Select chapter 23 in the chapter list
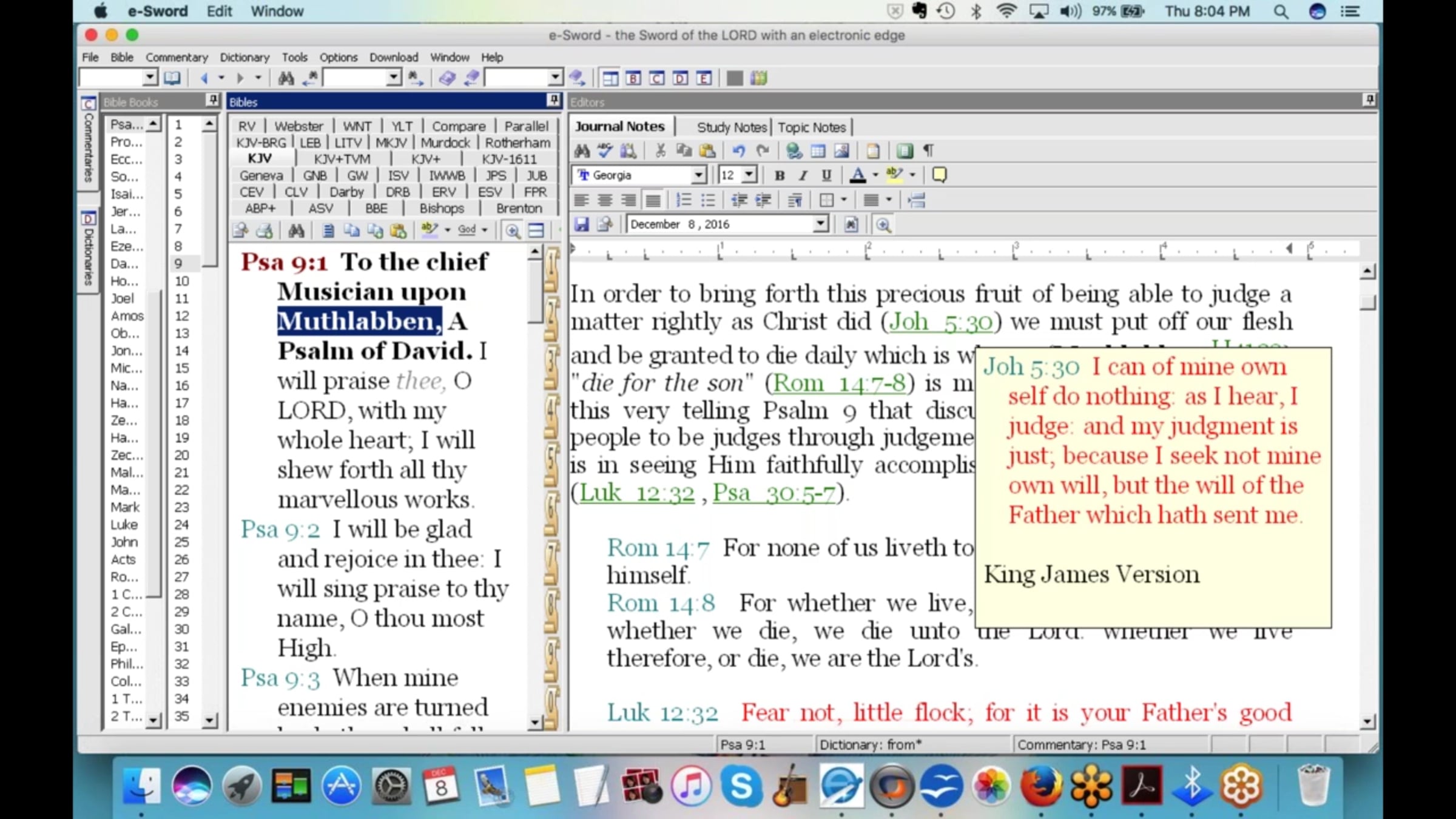Image resolution: width=1456 pixels, height=819 pixels. pyautogui.click(x=182, y=507)
